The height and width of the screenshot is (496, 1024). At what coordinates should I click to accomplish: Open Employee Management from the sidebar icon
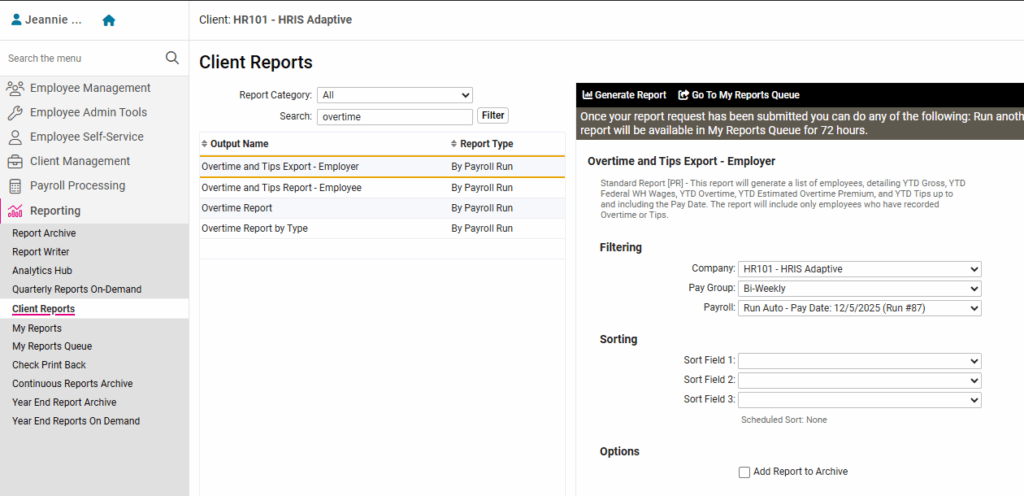click(15, 88)
